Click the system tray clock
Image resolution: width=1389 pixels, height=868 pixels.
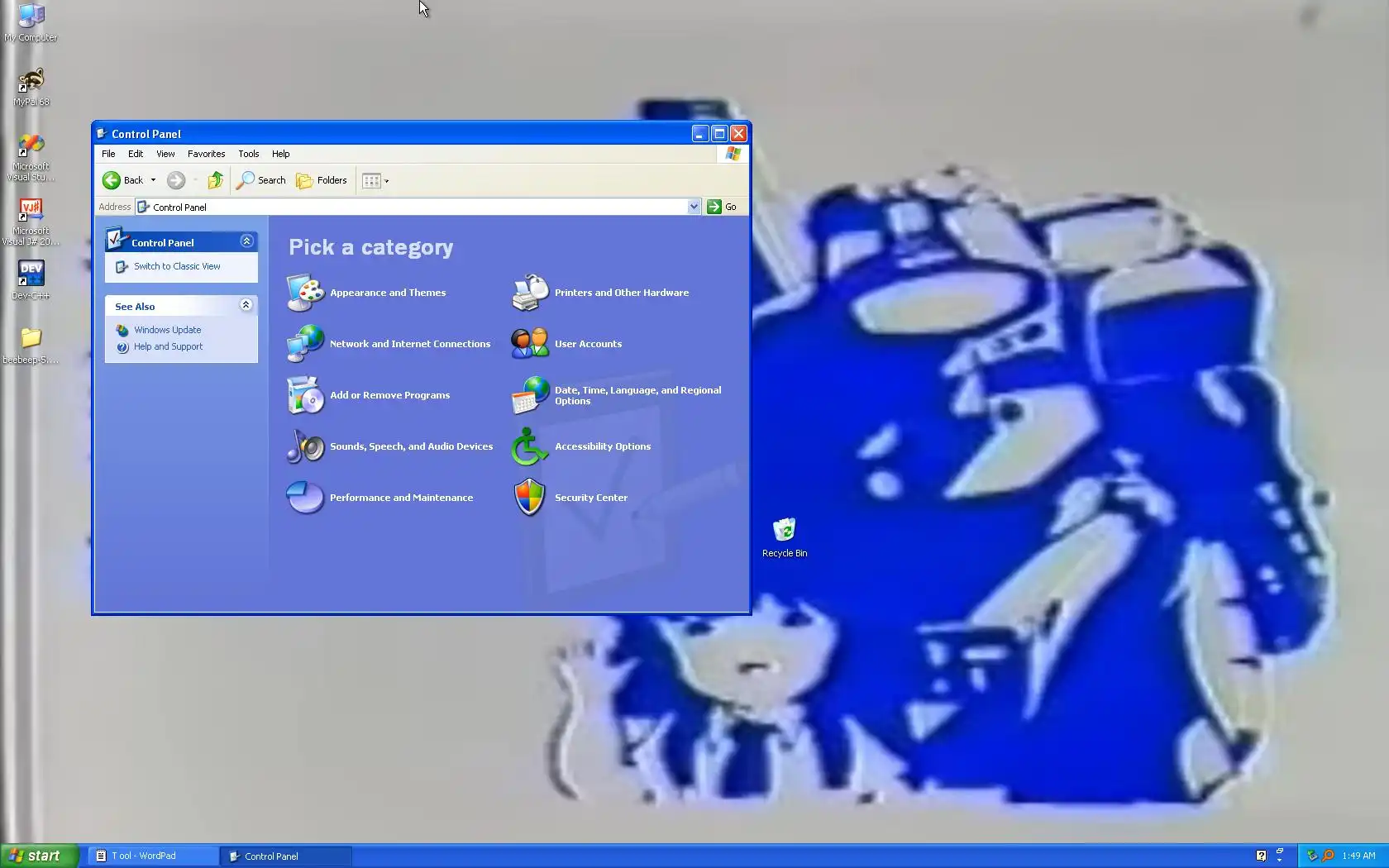click(x=1358, y=856)
